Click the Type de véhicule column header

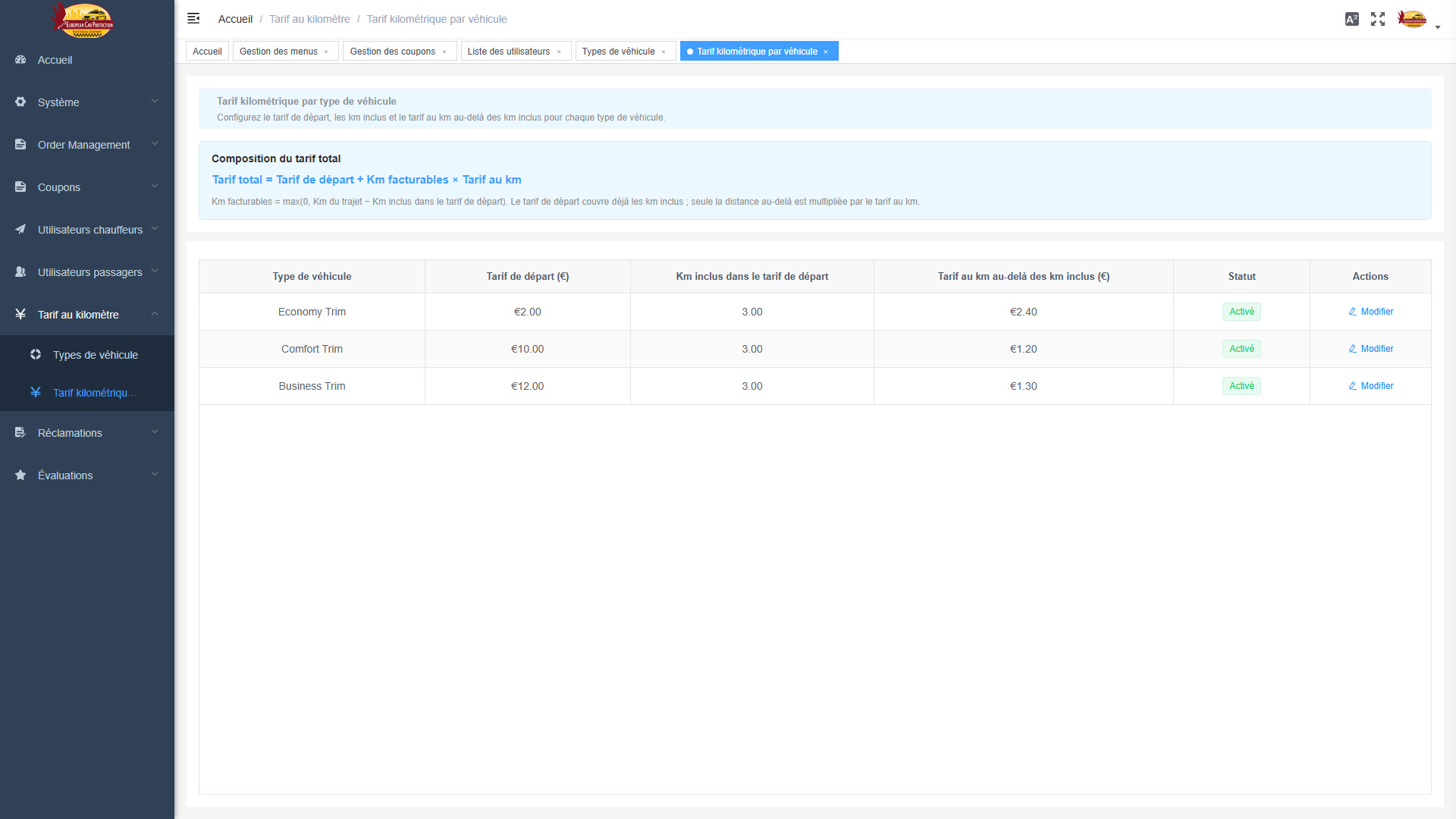click(x=312, y=276)
